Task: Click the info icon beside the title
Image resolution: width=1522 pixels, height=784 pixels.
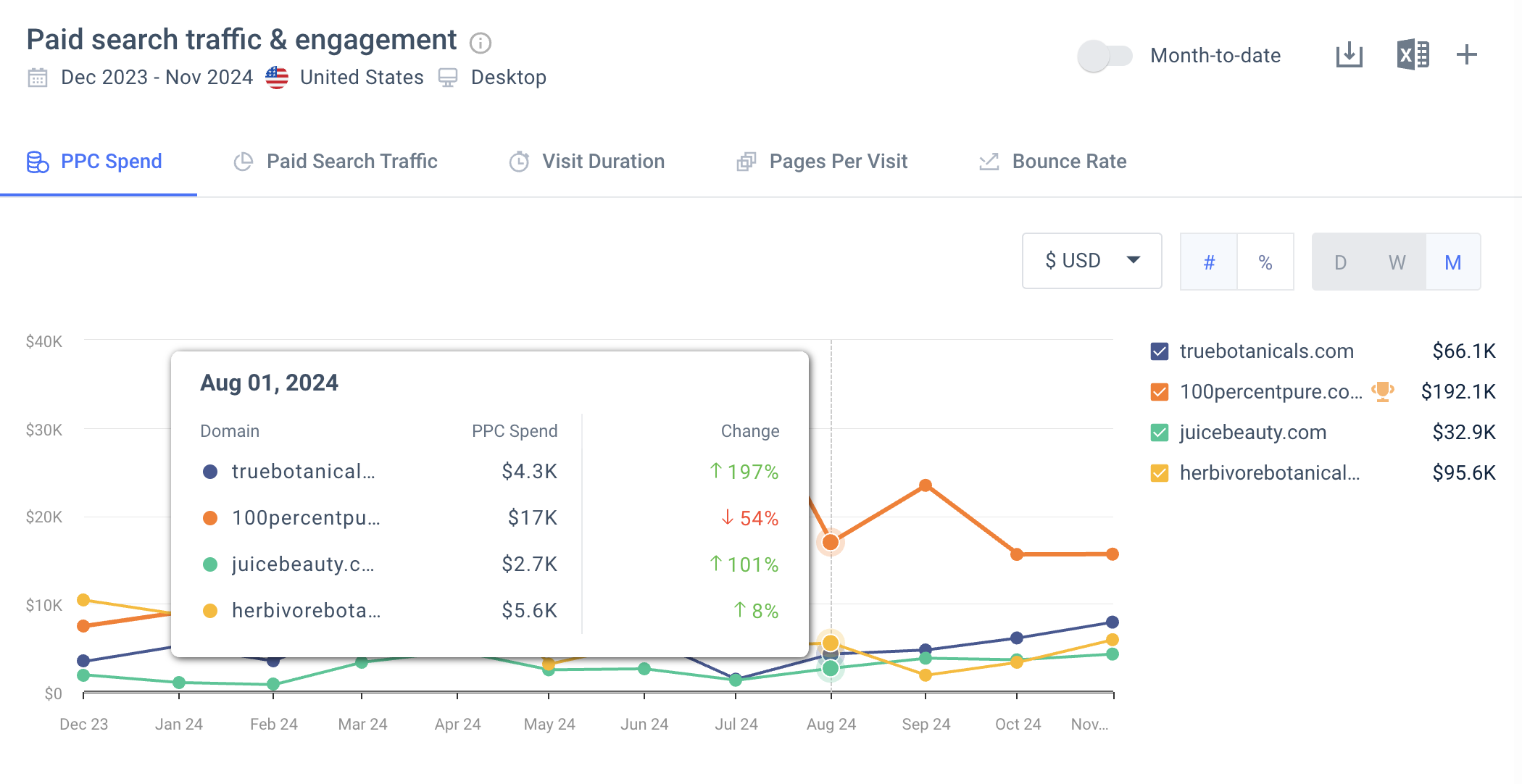Action: pyautogui.click(x=480, y=43)
